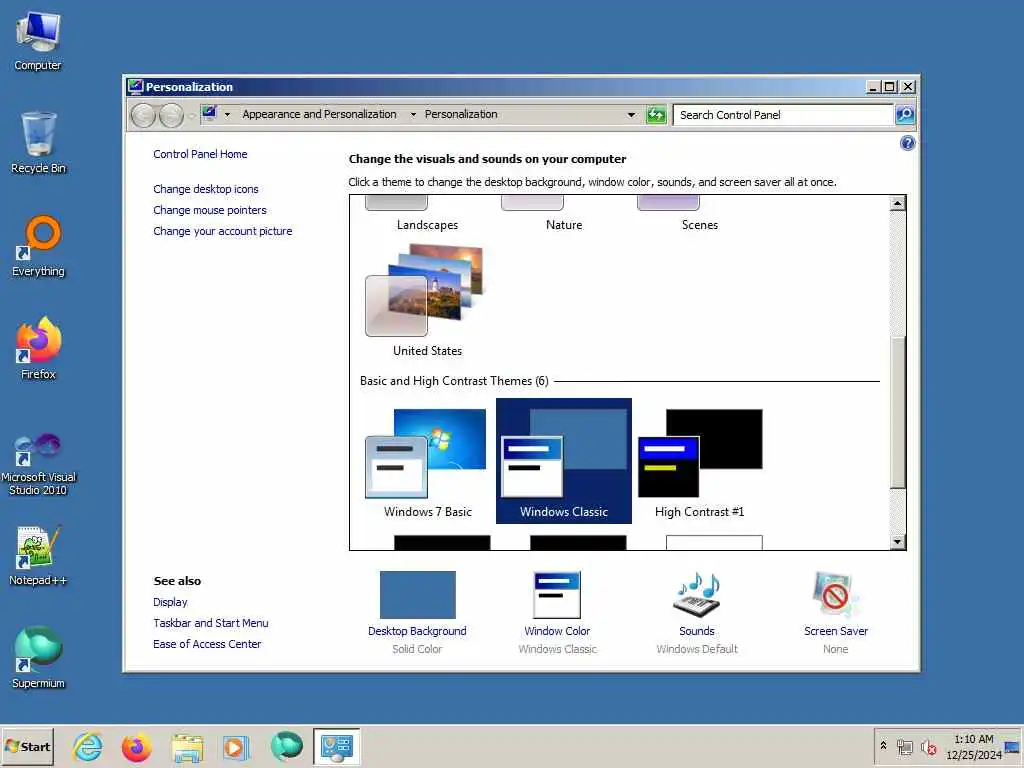Screen dimensions: 1024x768
Task: Select Microsoft Visual Studio 2010 shortcut
Action: pos(38,464)
